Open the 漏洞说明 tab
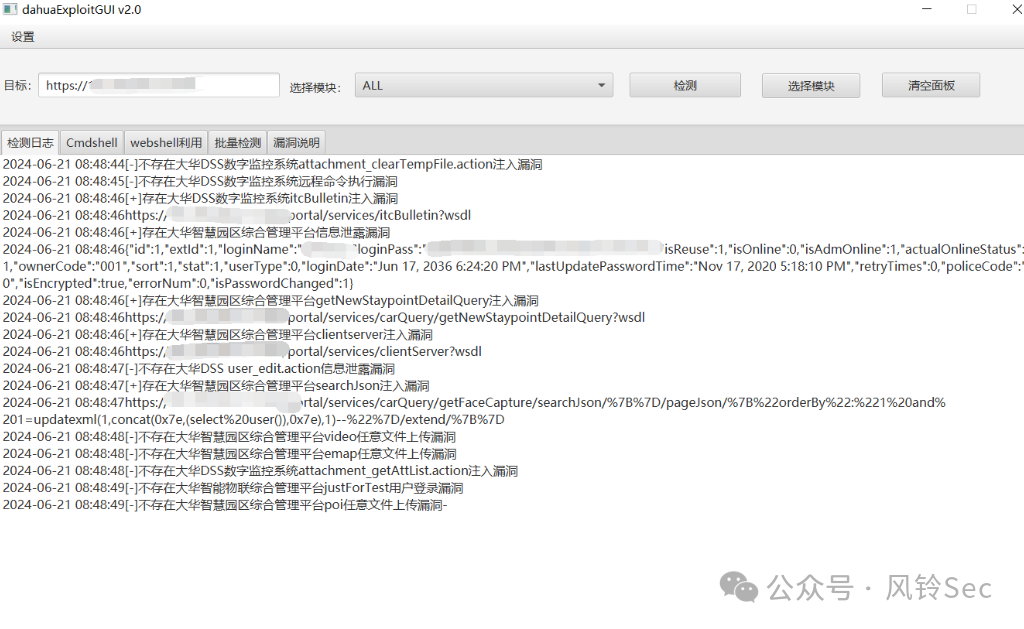The image size is (1024, 629). [296, 142]
